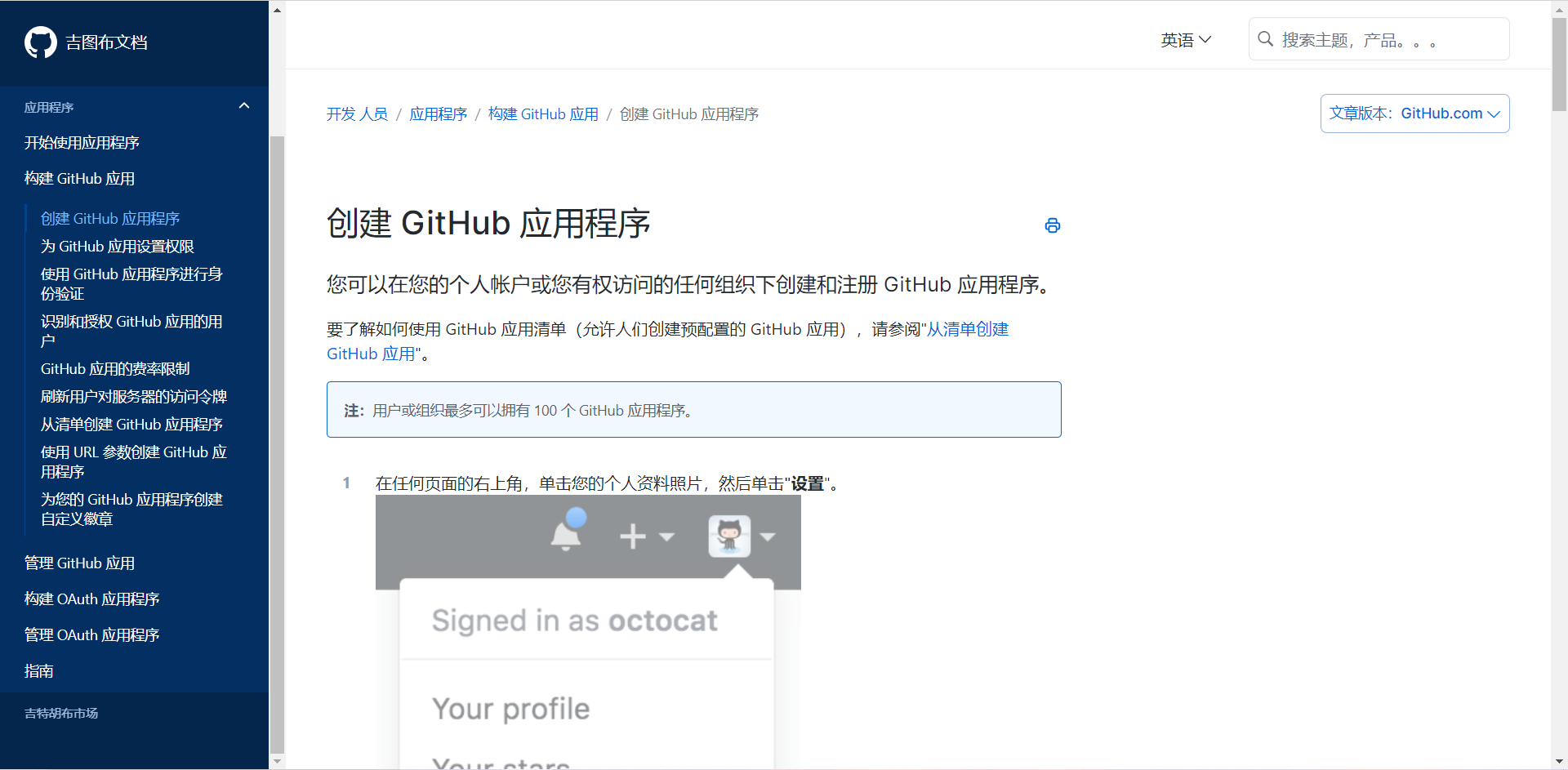Open 识别和授权 GitHub 应用的用户 item
This screenshot has width=1568, height=770.
(x=132, y=331)
